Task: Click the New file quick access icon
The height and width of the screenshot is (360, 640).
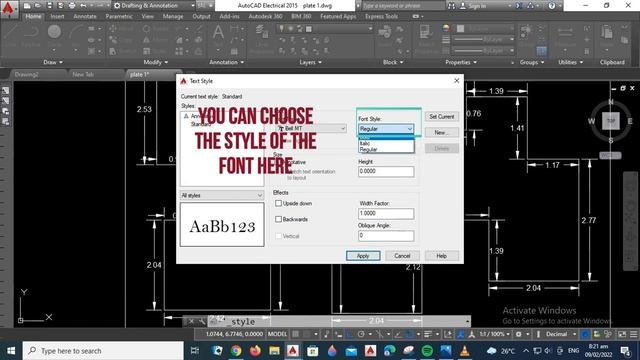Action: tap(27, 6)
